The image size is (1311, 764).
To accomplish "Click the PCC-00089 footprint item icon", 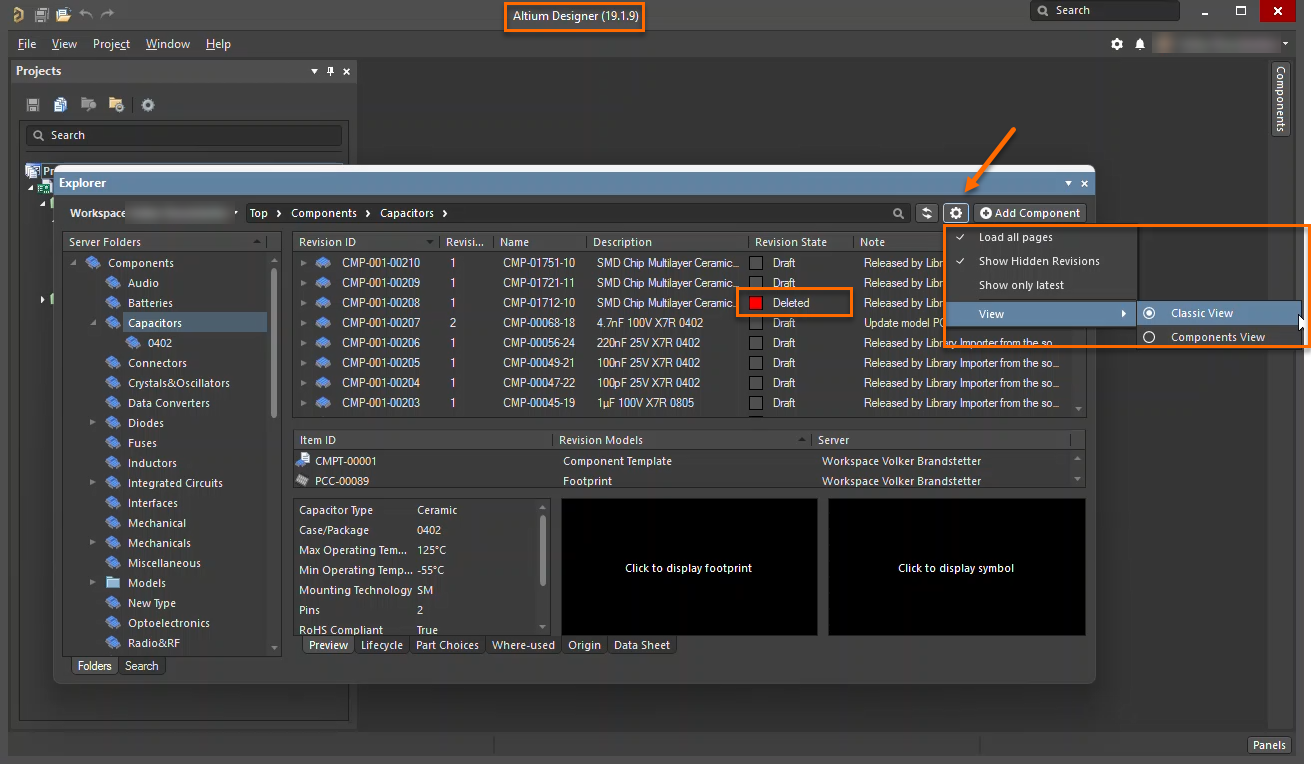I will (304, 481).
